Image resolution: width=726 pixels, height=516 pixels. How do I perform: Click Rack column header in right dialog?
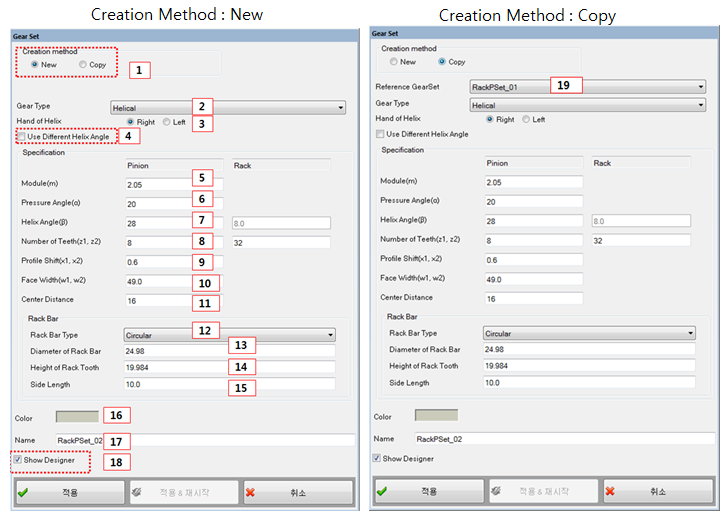tap(641, 163)
